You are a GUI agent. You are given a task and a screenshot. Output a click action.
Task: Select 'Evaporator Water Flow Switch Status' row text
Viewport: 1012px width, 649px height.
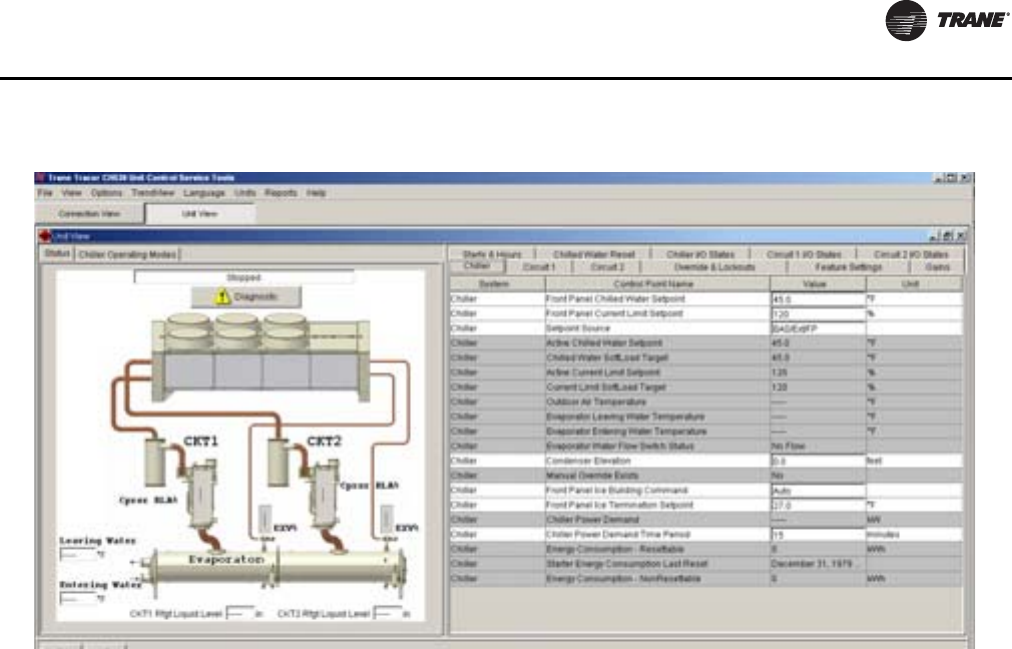[620, 446]
